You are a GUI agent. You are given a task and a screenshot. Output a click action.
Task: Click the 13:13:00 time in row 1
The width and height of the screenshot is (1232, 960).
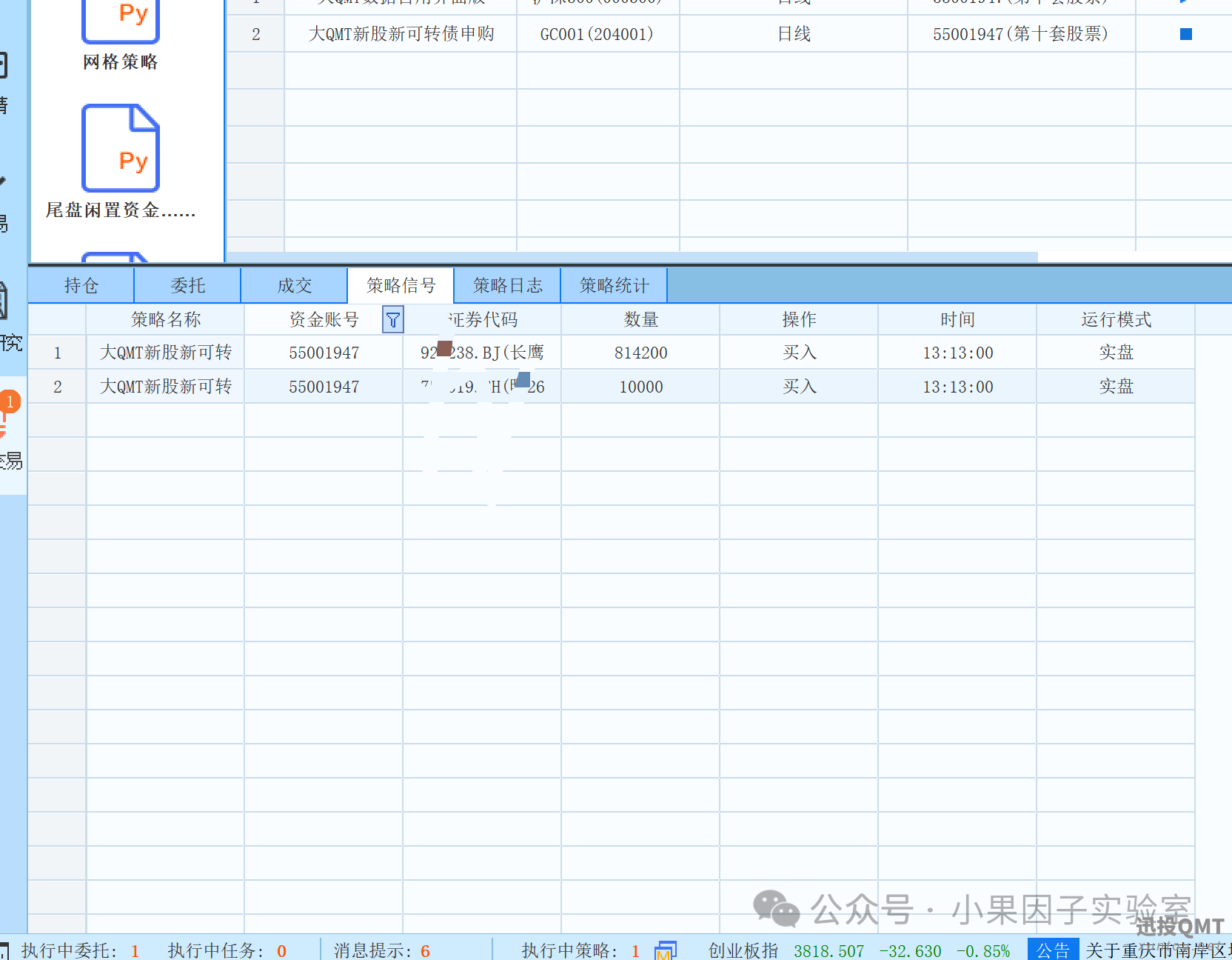(x=958, y=353)
